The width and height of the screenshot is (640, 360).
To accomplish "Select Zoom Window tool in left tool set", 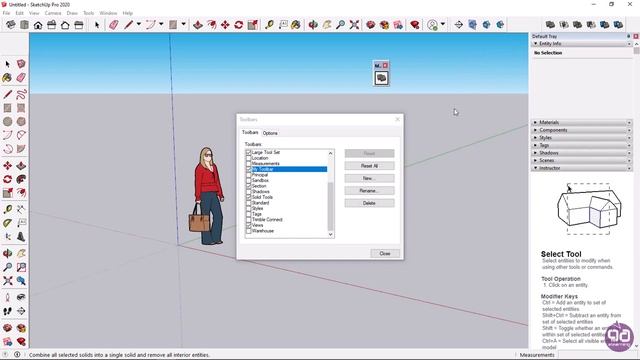I will click(x=21, y=267).
